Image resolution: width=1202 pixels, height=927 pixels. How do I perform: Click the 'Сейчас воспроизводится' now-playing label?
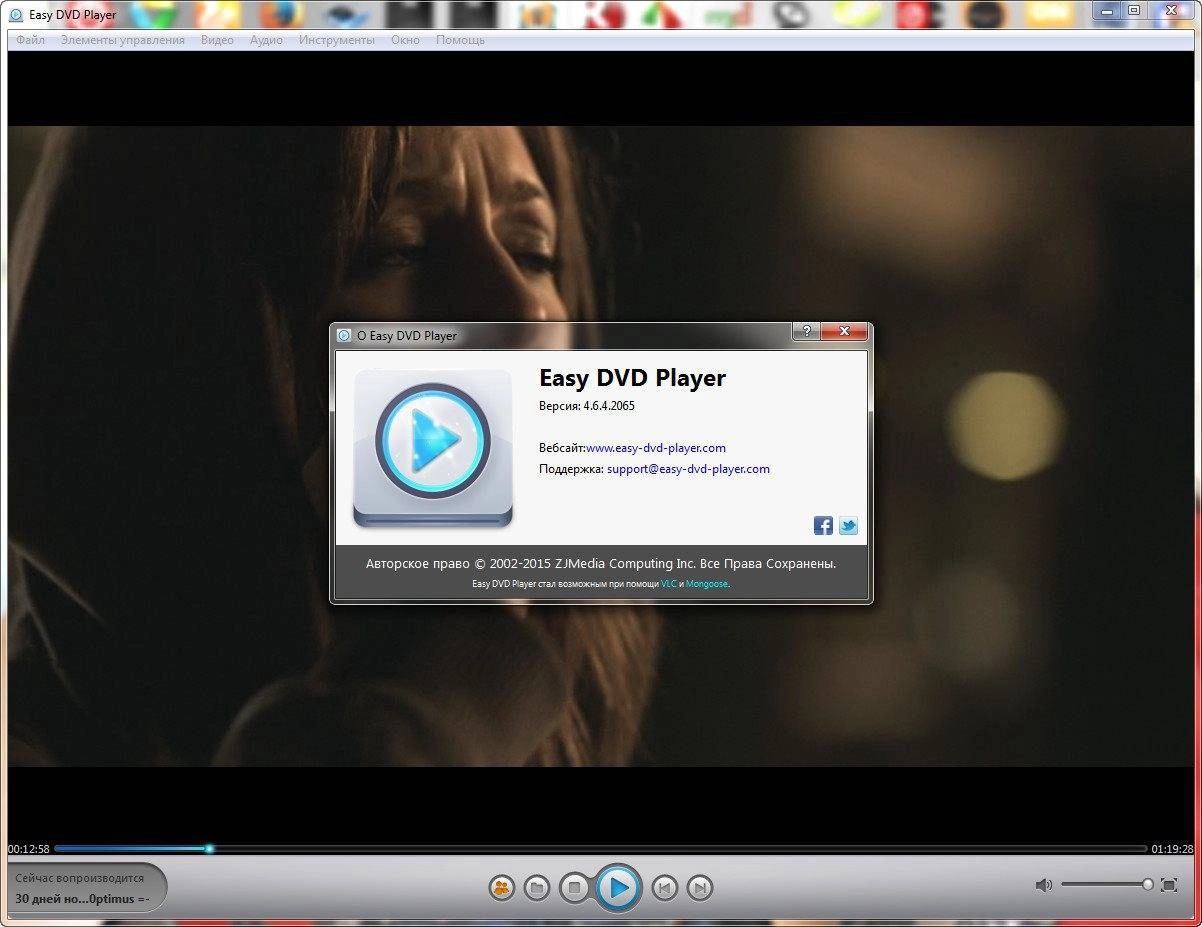click(80, 878)
